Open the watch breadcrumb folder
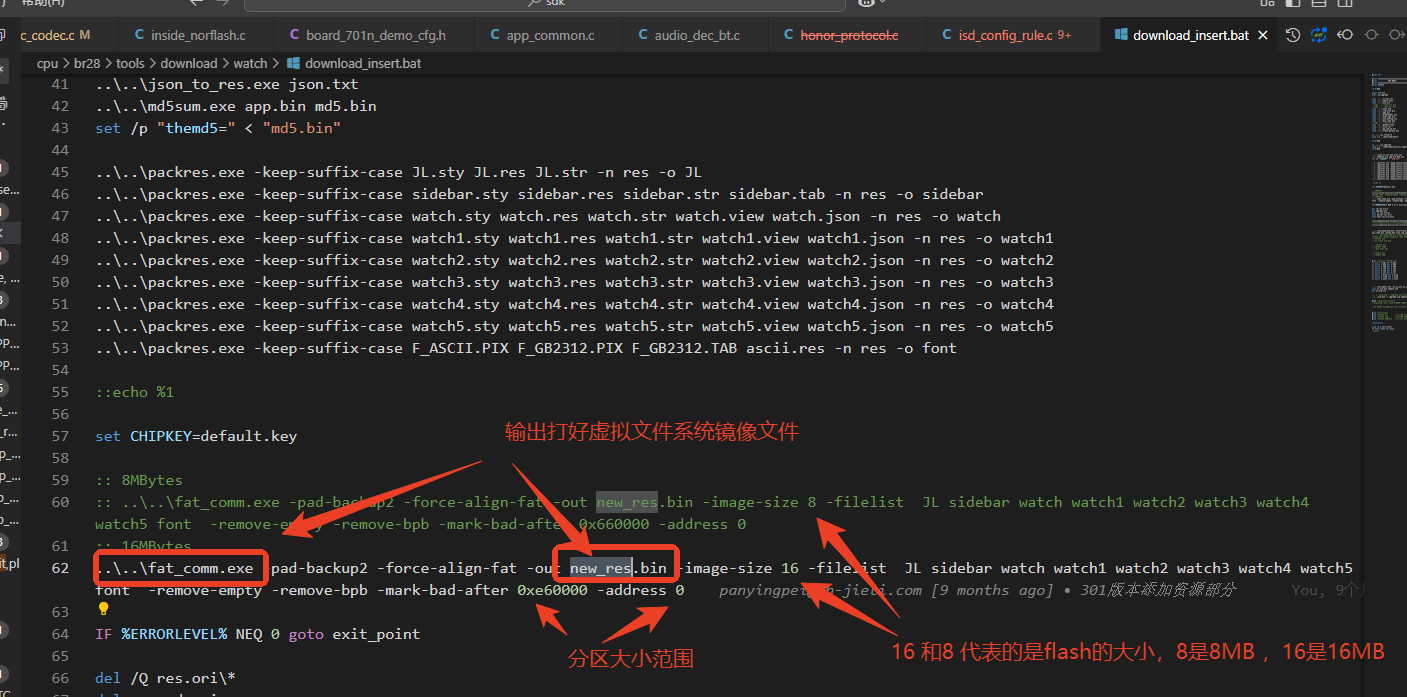 point(251,63)
